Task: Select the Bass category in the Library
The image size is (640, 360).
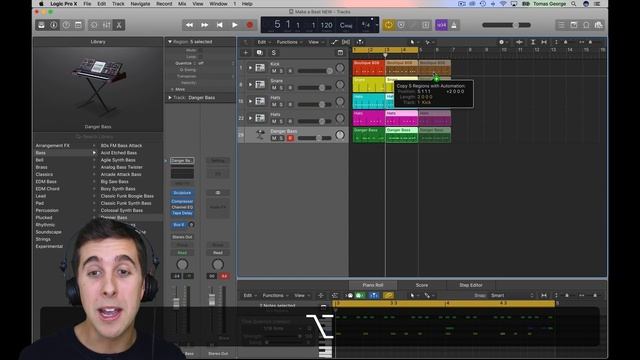Action: (64, 153)
